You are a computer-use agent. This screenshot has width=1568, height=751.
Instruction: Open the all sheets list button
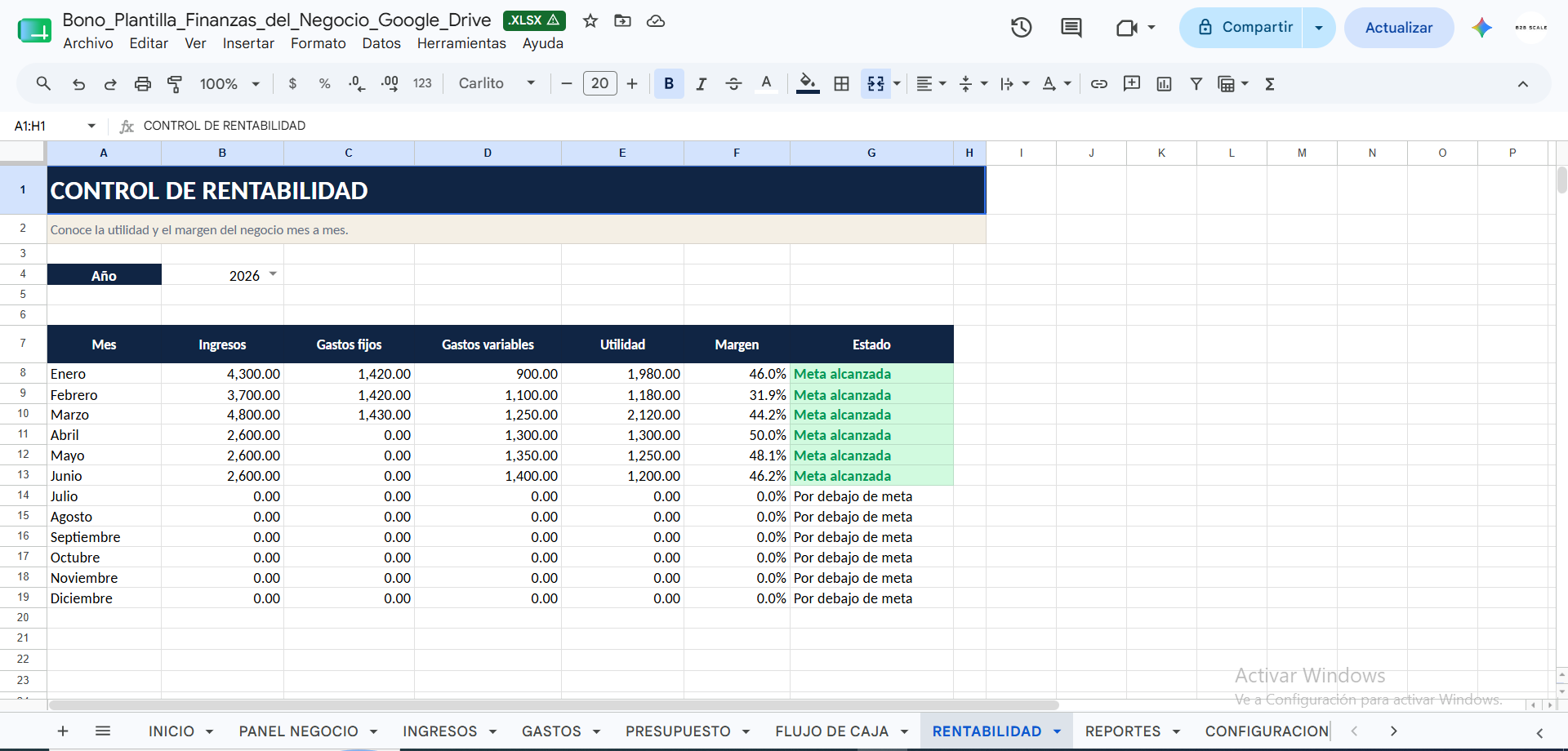pos(103,731)
